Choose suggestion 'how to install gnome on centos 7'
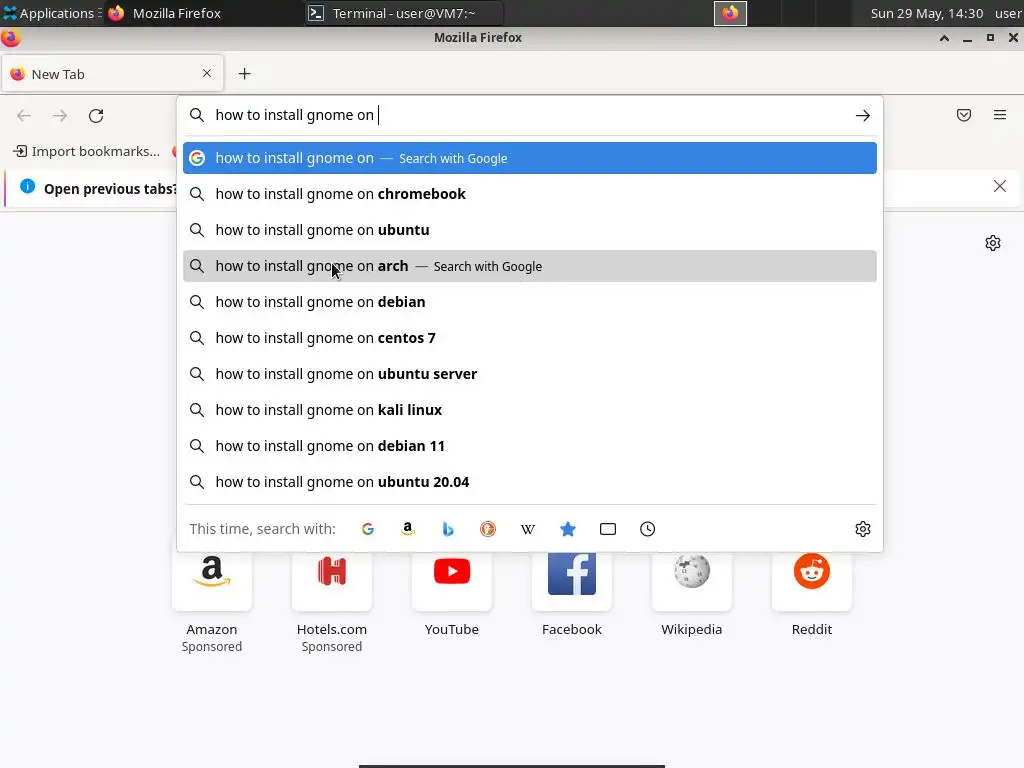Screen dimensions: 1024x768 [530, 338]
